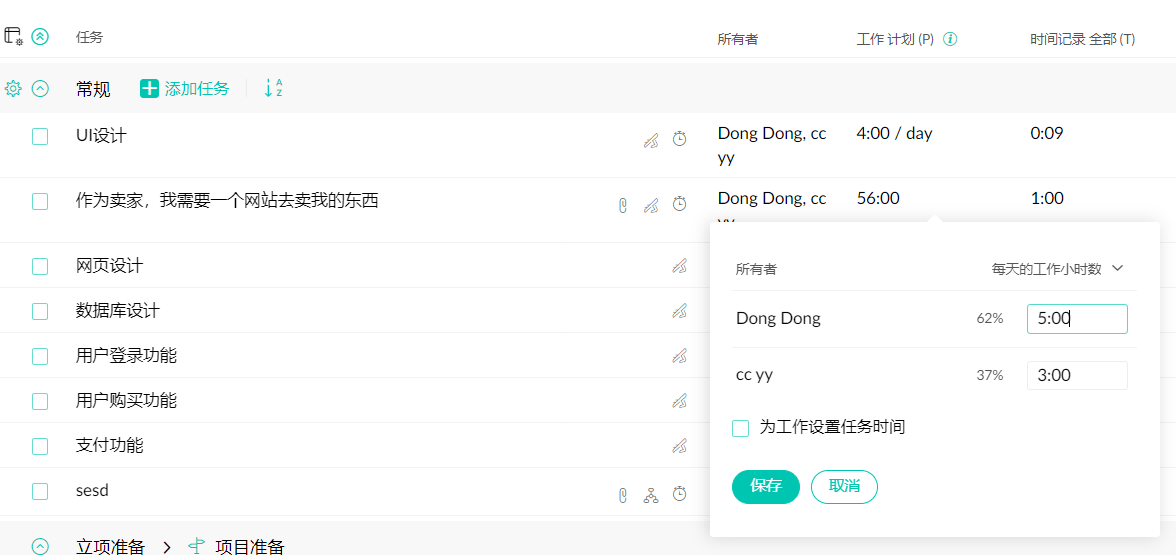1176x555 pixels.
Task: Check the UI设计 task checkbox
Action: (40, 137)
